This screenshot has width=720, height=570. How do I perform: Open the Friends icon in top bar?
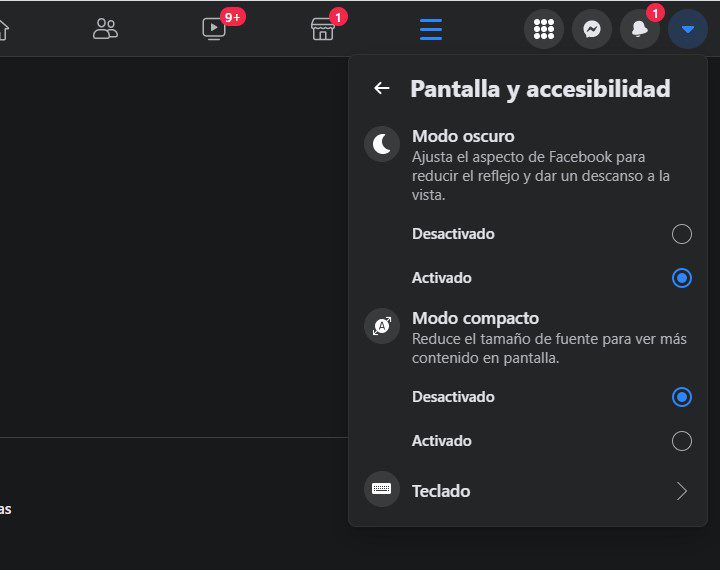tap(105, 29)
